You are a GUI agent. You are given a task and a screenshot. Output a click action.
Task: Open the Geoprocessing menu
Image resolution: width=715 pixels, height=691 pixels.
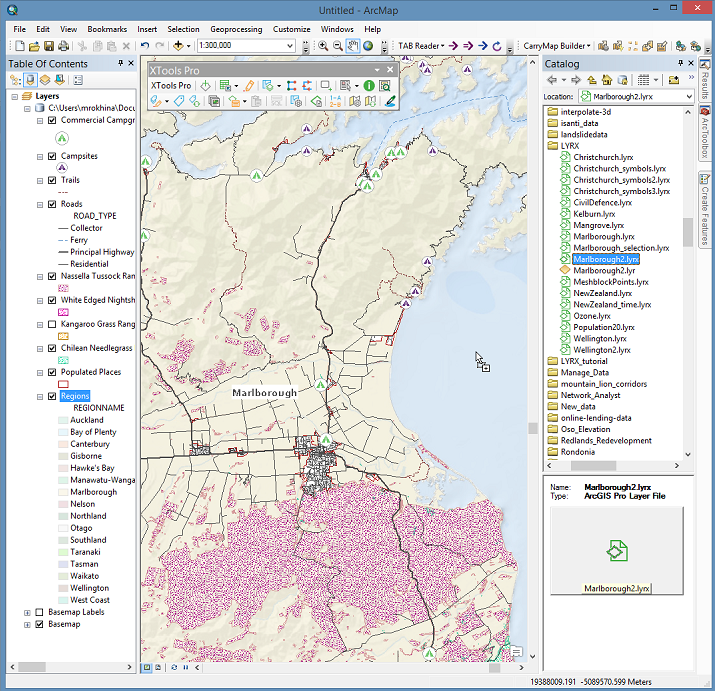[x=236, y=29]
